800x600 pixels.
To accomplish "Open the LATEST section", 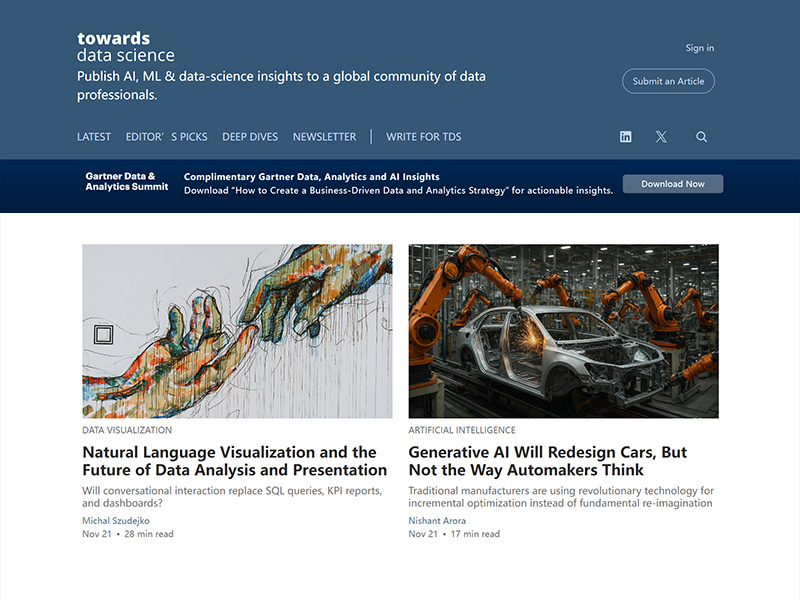I will point(93,136).
